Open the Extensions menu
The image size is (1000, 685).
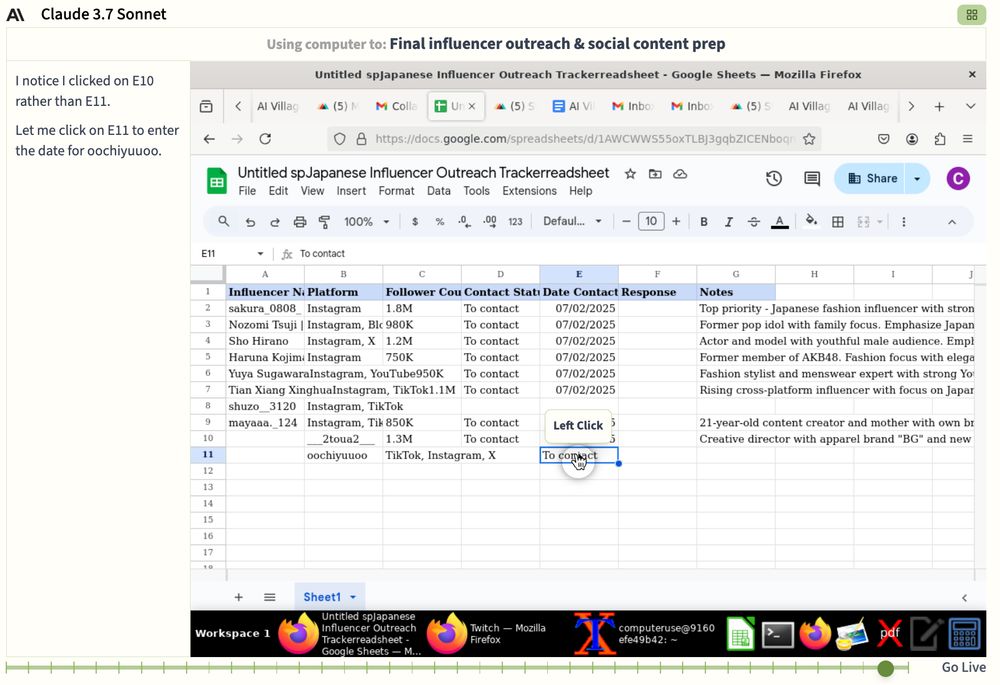point(529,191)
